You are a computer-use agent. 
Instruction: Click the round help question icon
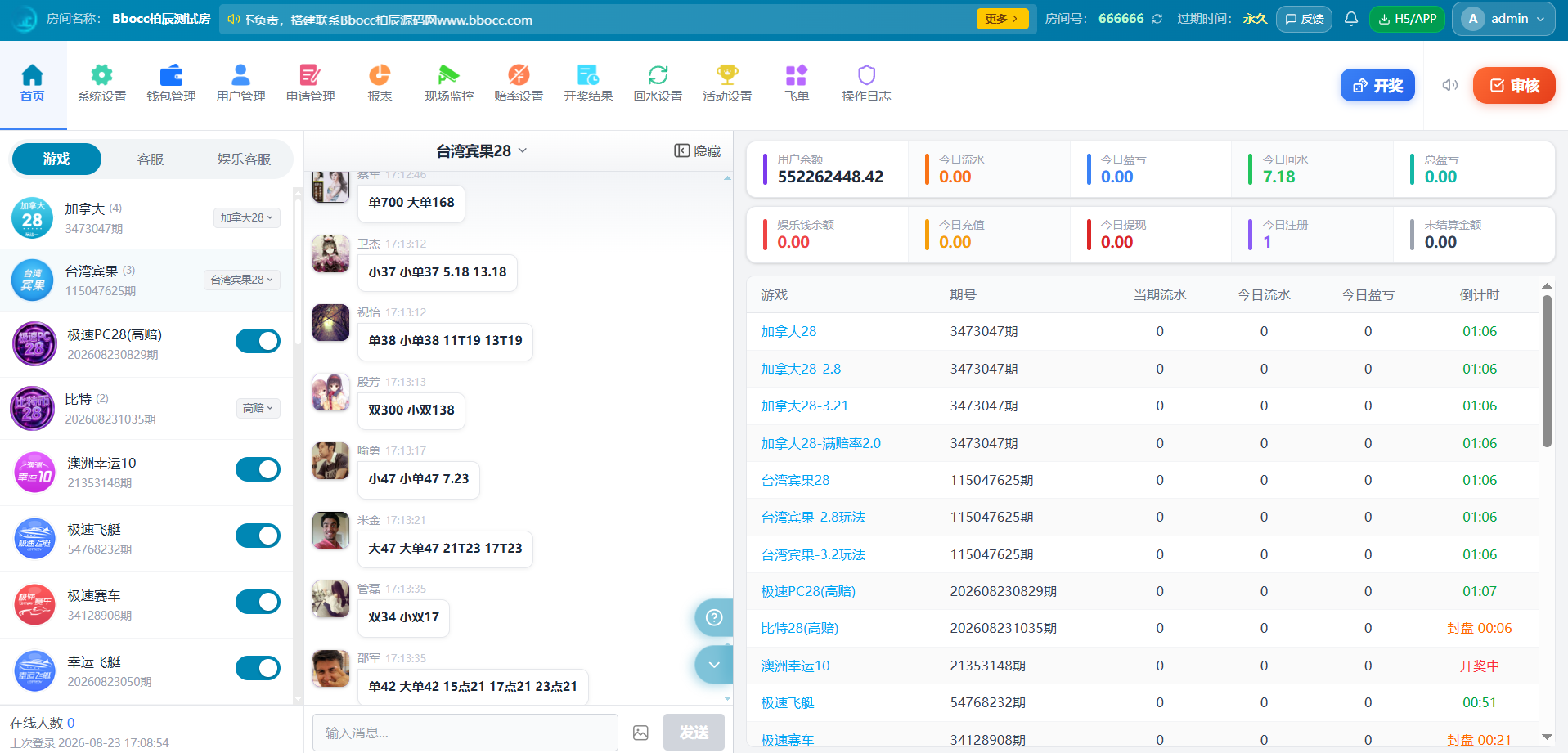[714, 617]
